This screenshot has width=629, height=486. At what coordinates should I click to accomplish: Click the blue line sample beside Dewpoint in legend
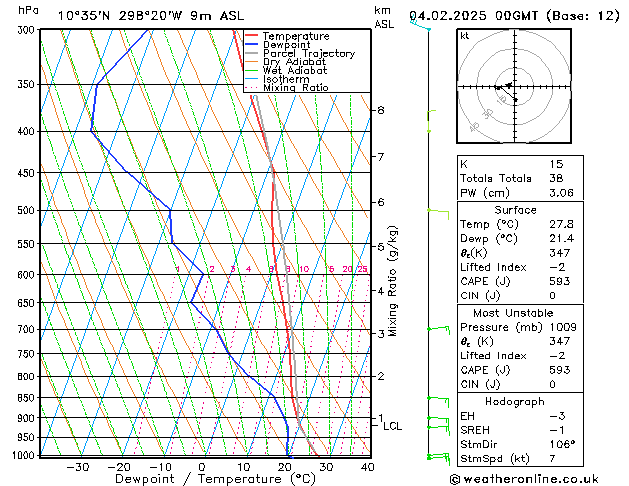(251, 45)
